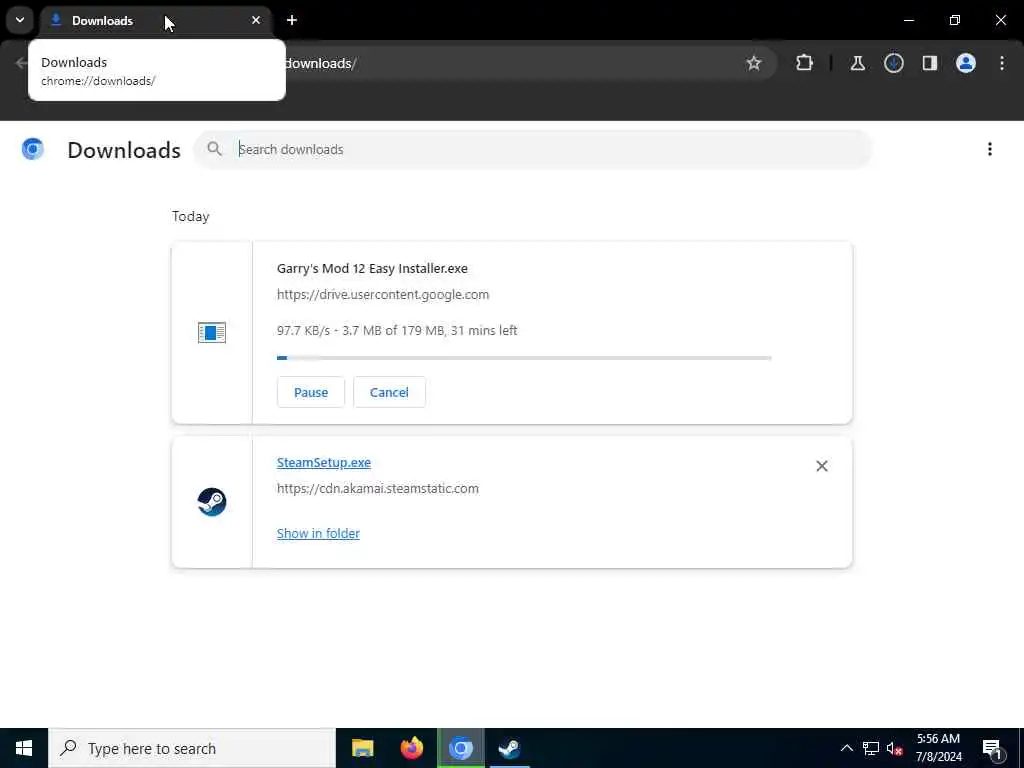The image size is (1024, 768).
Task: Open the SteamSetup.exe file link
Action: click(324, 462)
